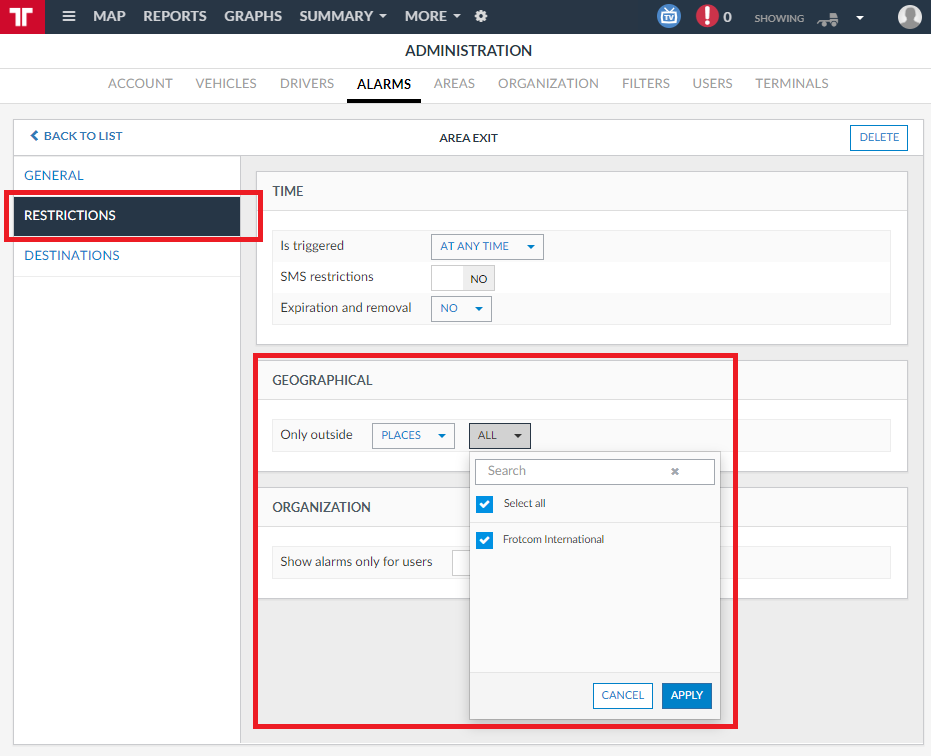Open the settings gear icon

[481, 17]
